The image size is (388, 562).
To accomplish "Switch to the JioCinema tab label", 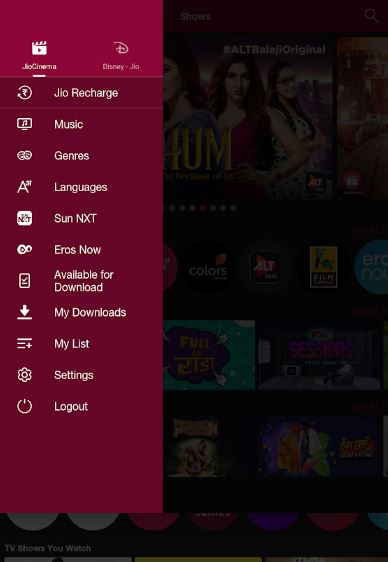I will point(39,67).
